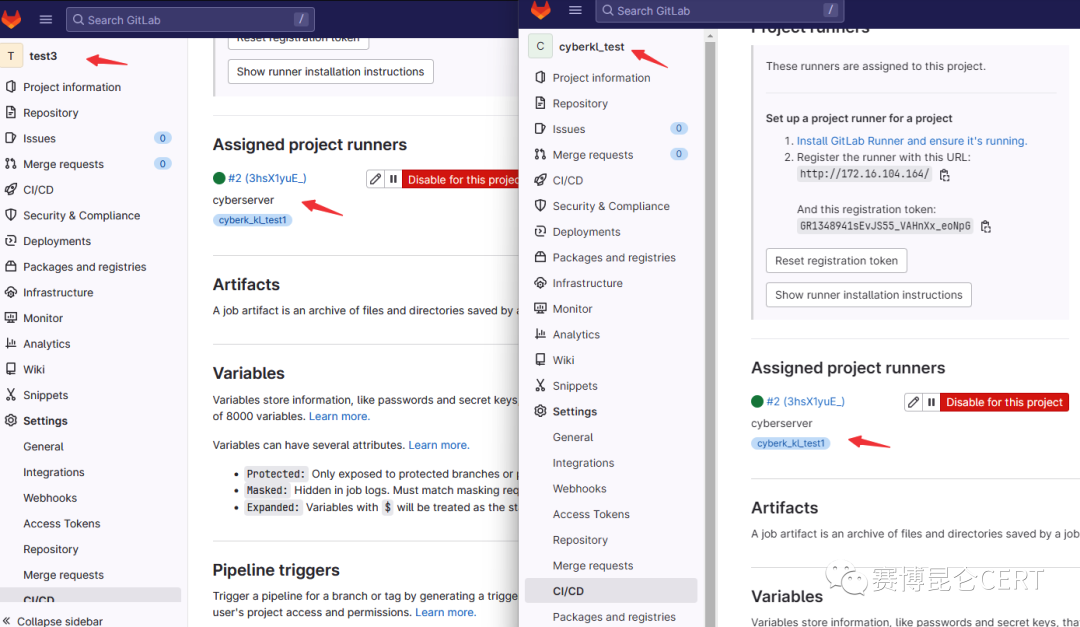Open the cyberkl_test project avatar

pos(540,46)
